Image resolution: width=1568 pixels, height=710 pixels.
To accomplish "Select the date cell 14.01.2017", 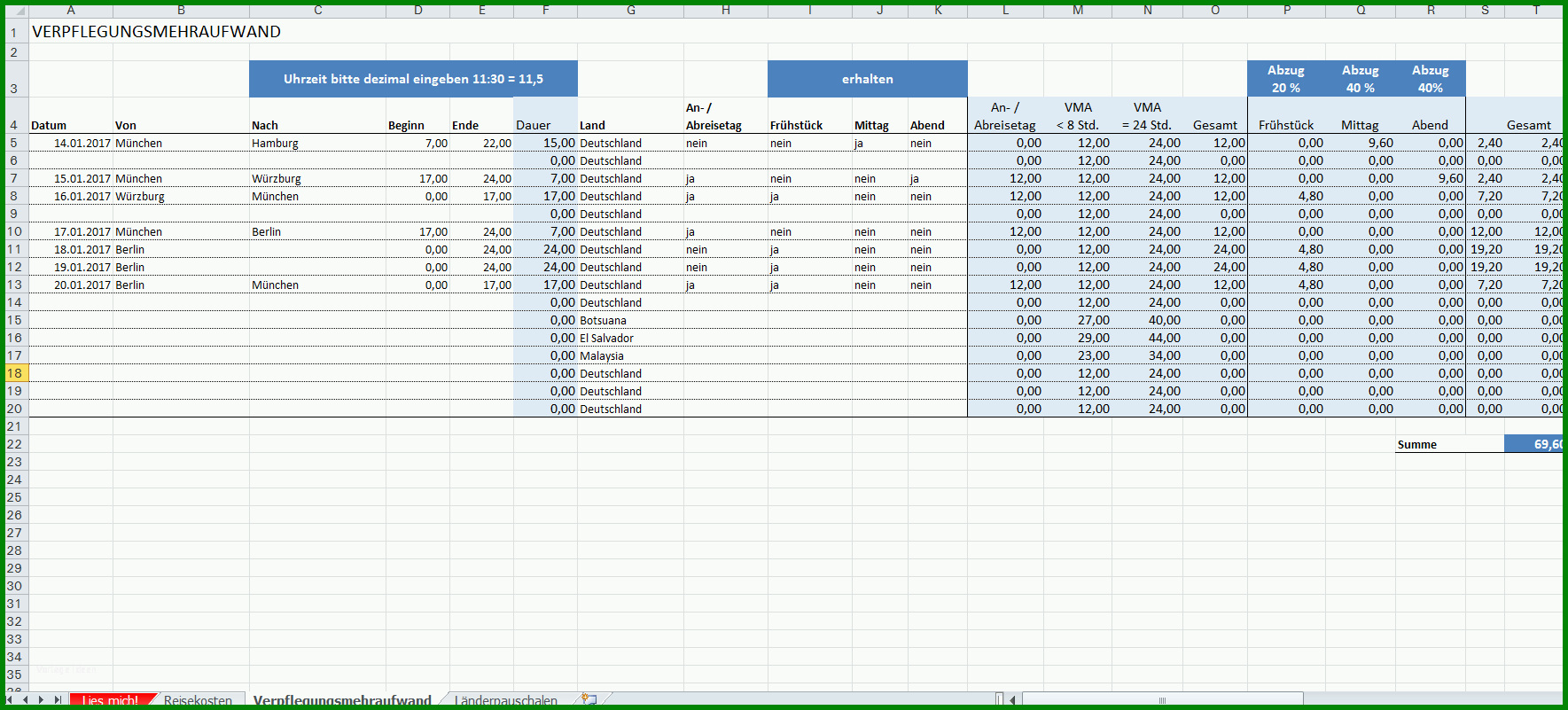I will click(71, 143).
